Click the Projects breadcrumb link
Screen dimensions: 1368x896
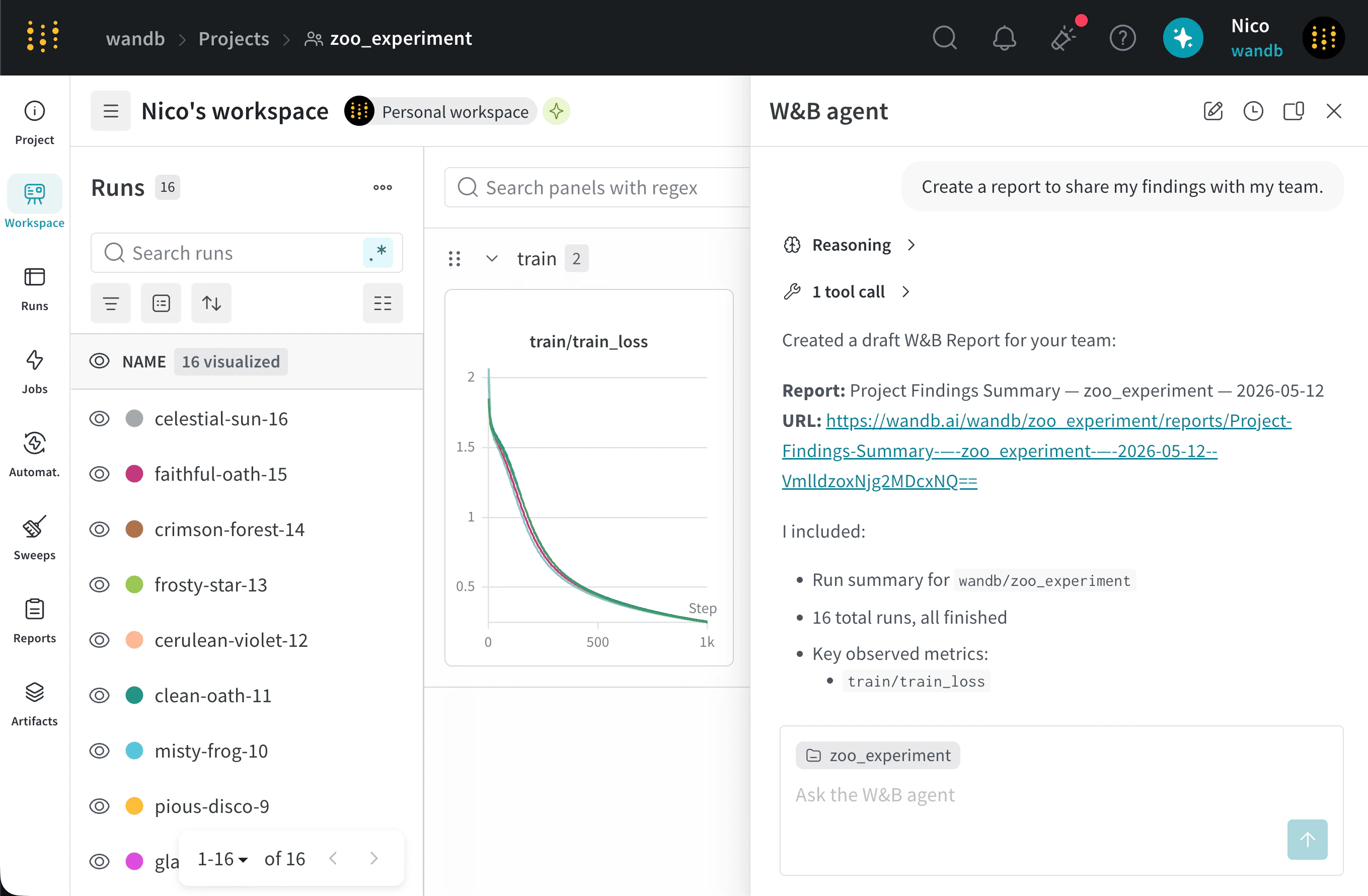[x=234, y=38]
